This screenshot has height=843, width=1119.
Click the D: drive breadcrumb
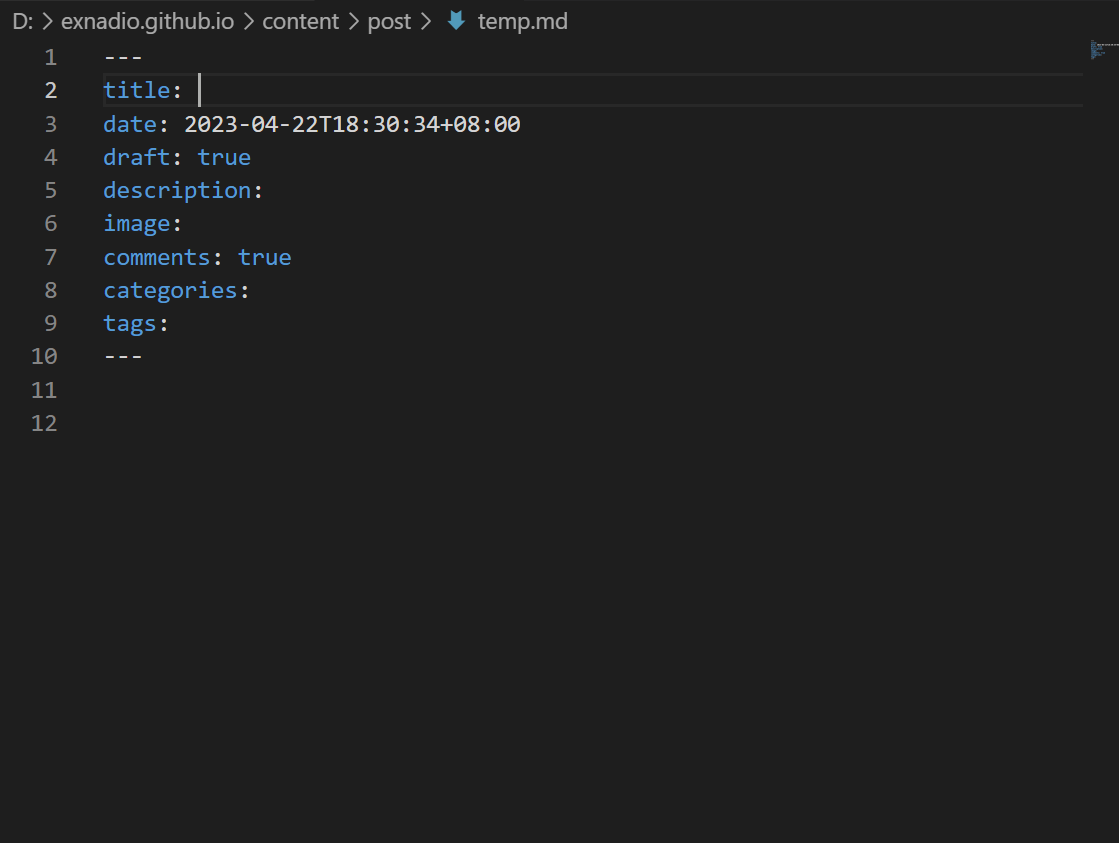pos(23,21)
